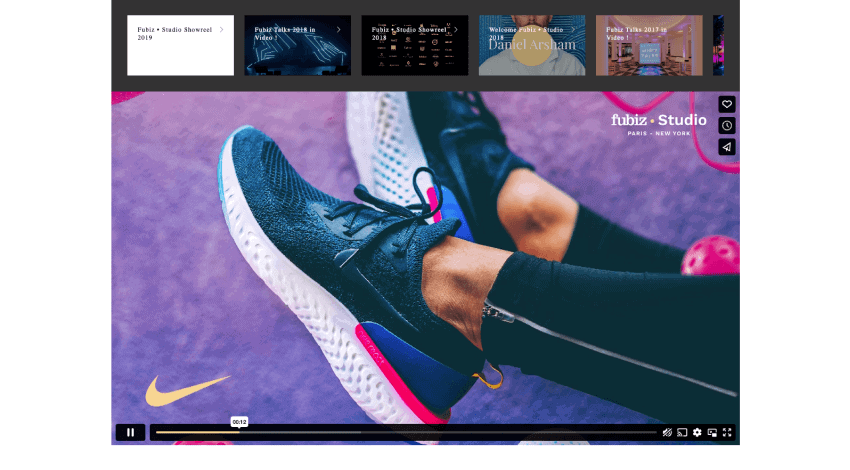
Task: Enable picture-in-picture mode
Action: point(712,432)
